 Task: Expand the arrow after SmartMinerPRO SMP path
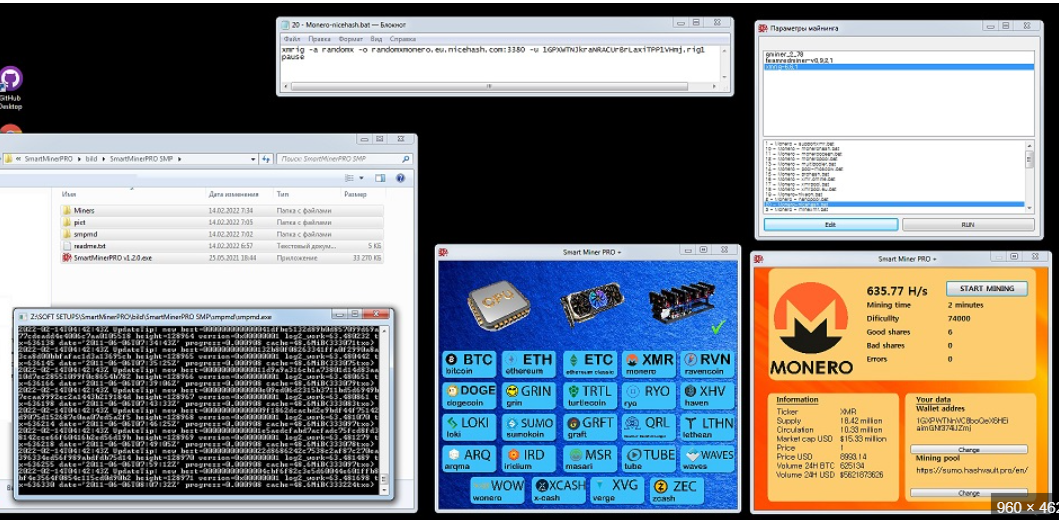[x=180, y=159]
